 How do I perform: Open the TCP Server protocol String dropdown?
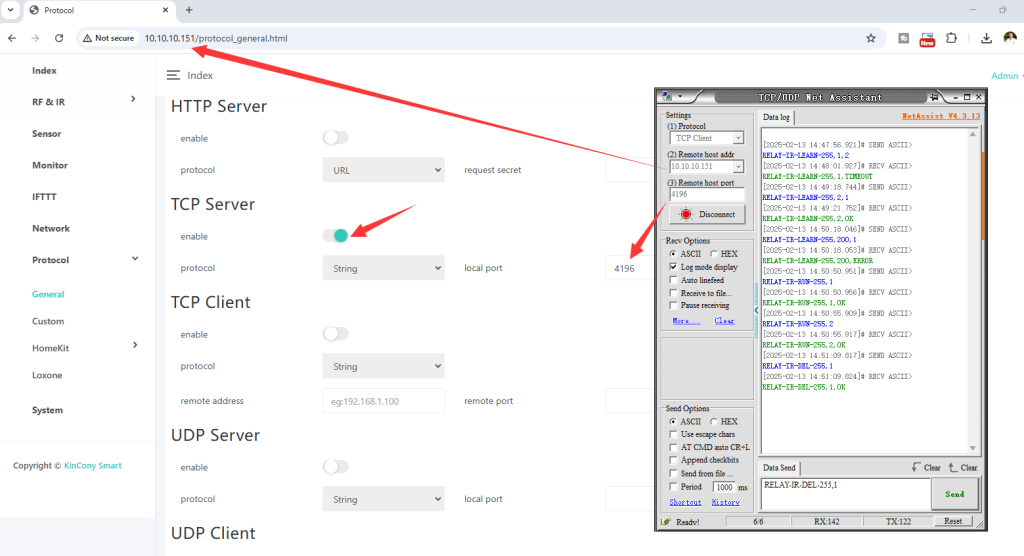click(383, 268)
